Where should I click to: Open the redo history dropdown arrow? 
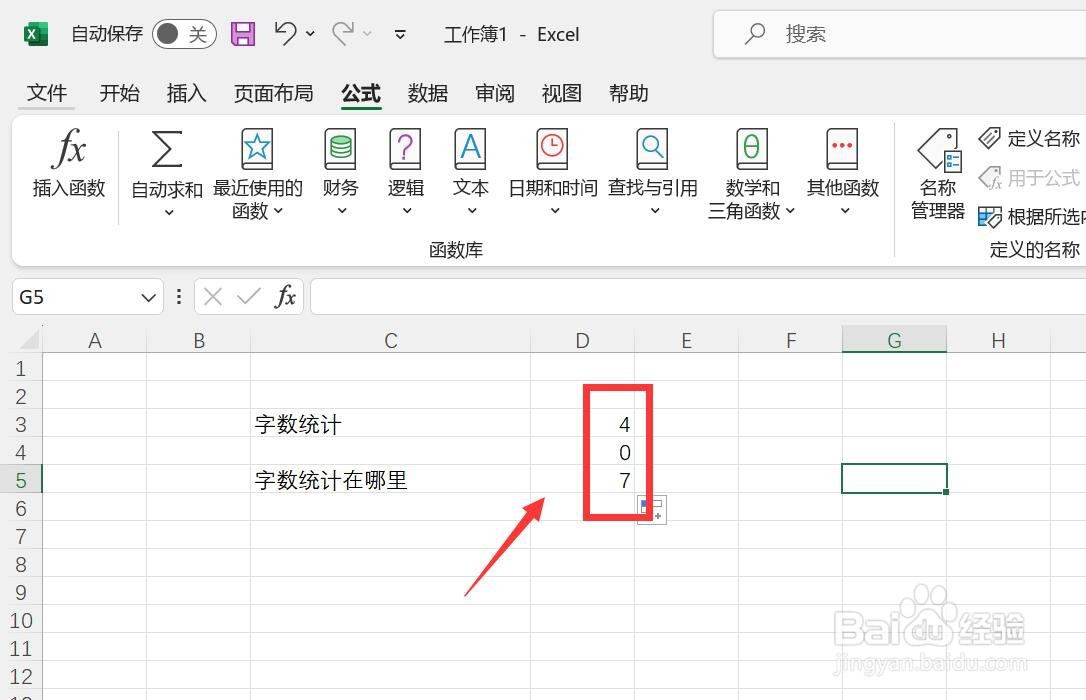pyautogui.click(x=368, y=33)
